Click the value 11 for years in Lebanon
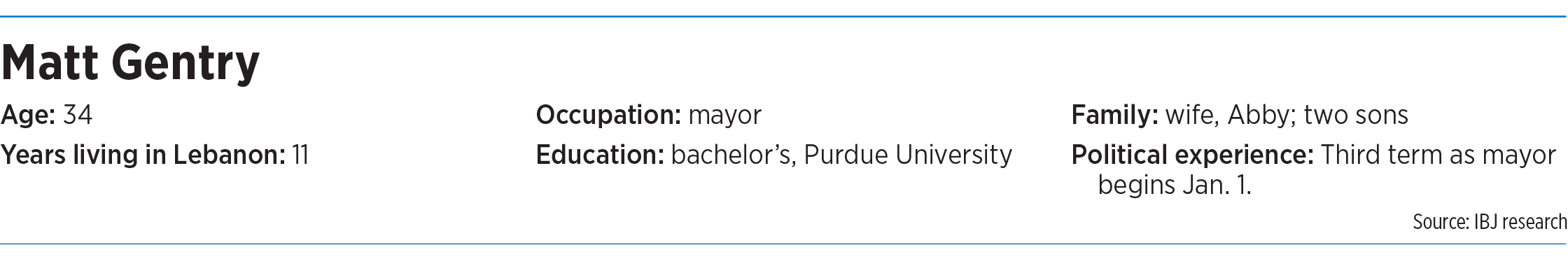 click(300, 155)
